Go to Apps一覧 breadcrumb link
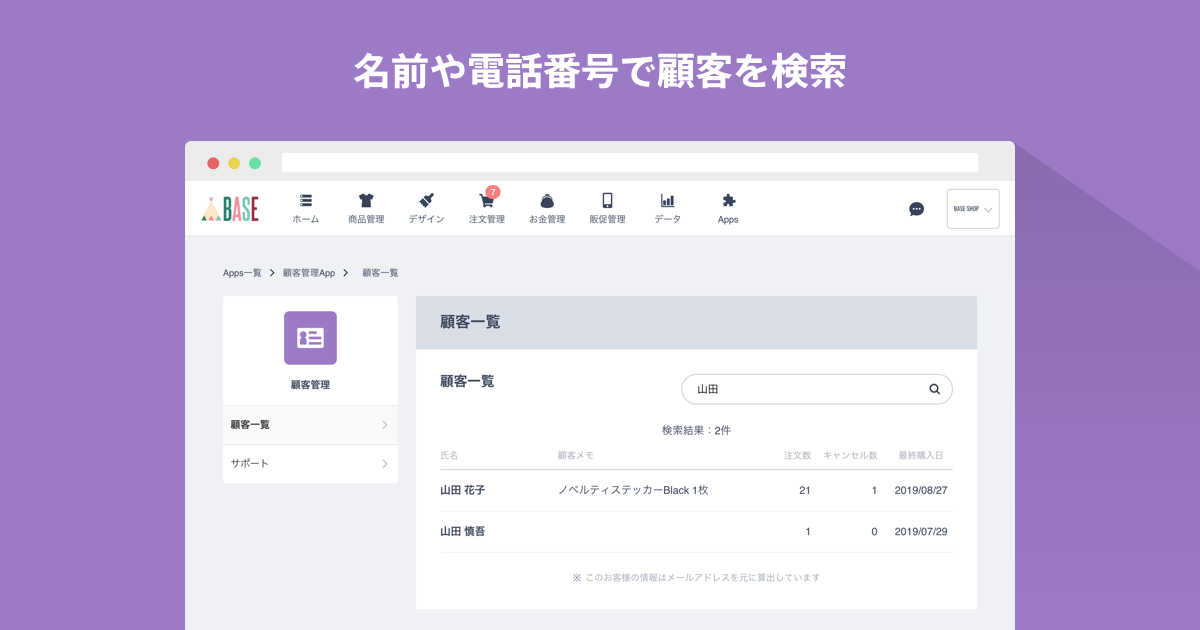Screen dimensions: 1200x630 tap(242, 273)
